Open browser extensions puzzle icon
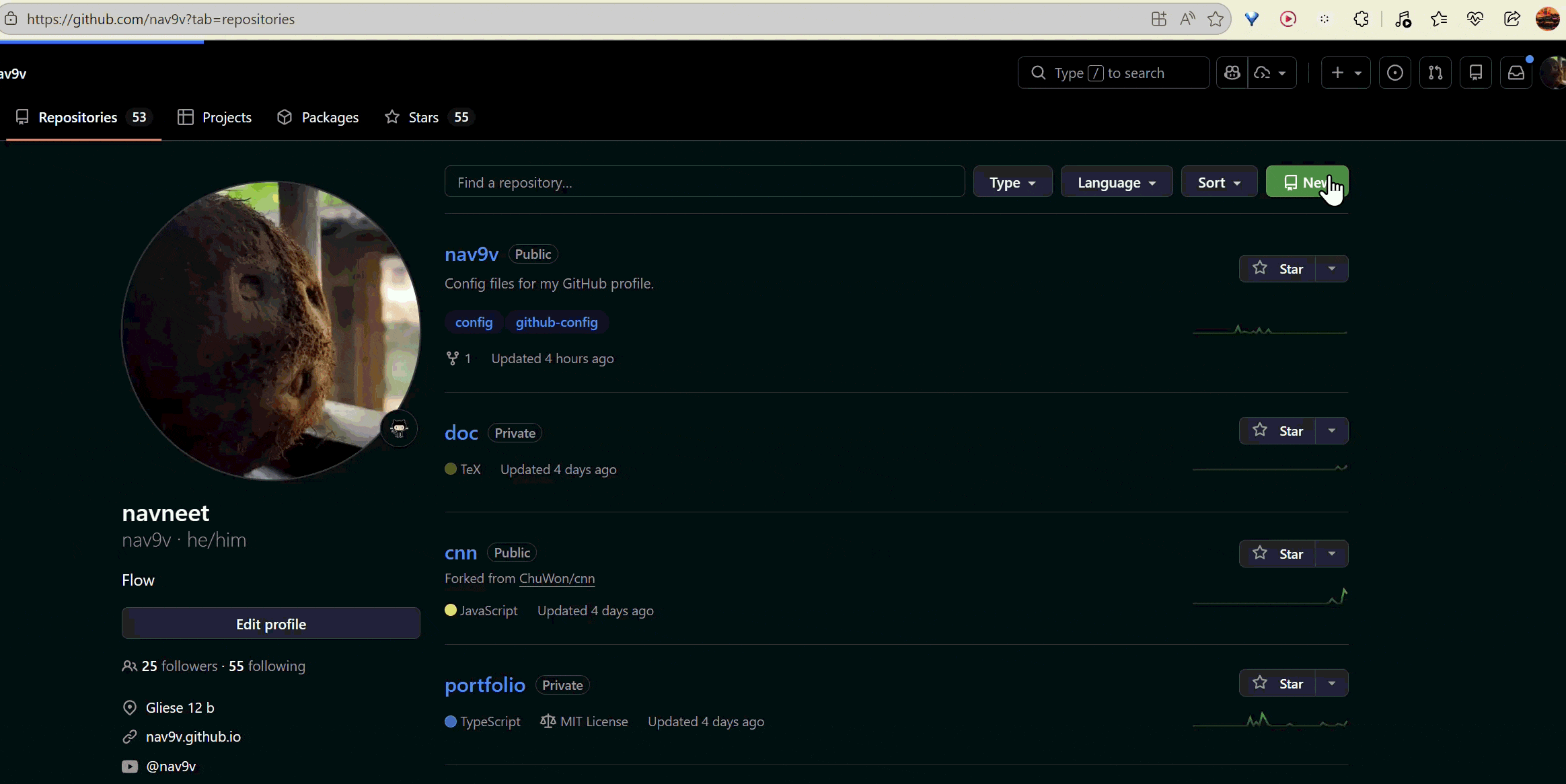This screenshot has height=784, width=1566. [x=1361, y=19]
